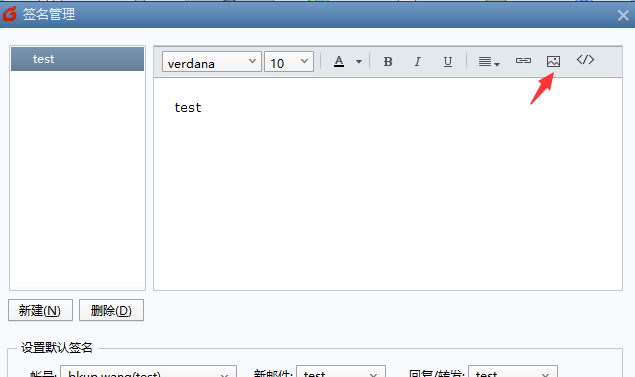
Task: Click the font color A icon
Action: point(339,62)
